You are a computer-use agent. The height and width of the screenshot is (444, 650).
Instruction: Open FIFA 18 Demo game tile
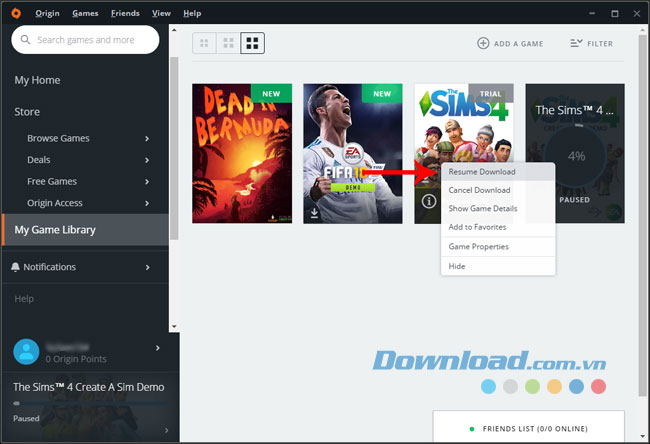click(x=353, y=153)
